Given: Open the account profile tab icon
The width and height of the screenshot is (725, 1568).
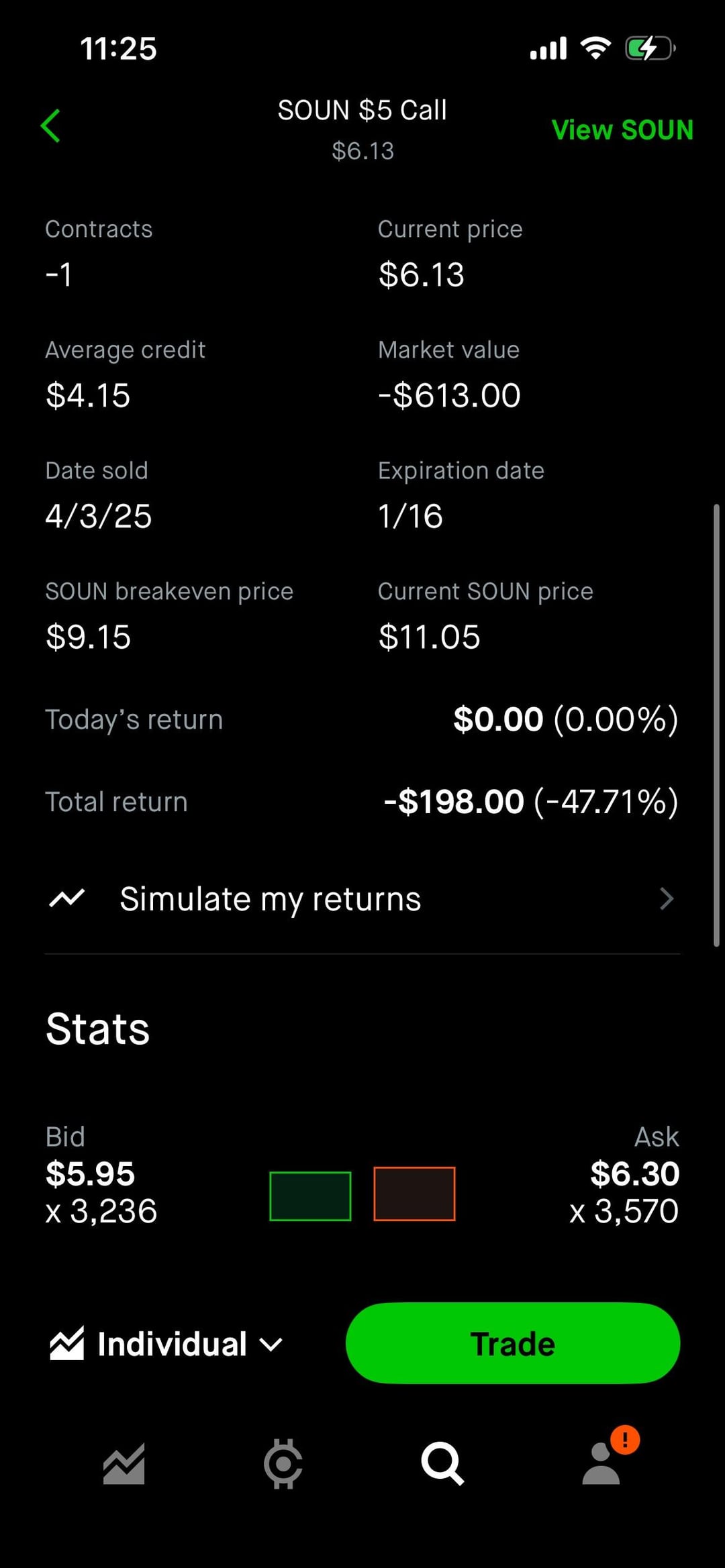Looking at the screenshot, I should tap(601, 1465).
